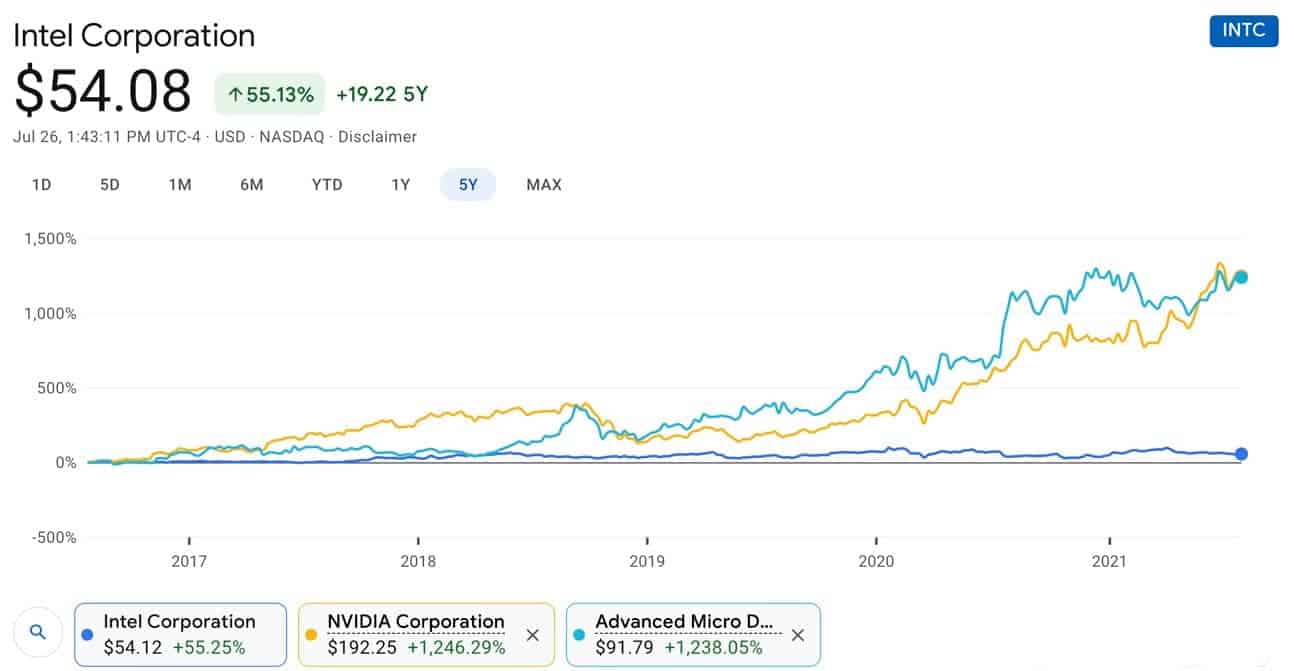Click the 0% y-axis label
The height and width of the screenshot is (671, 1294).
coord(65,462)
